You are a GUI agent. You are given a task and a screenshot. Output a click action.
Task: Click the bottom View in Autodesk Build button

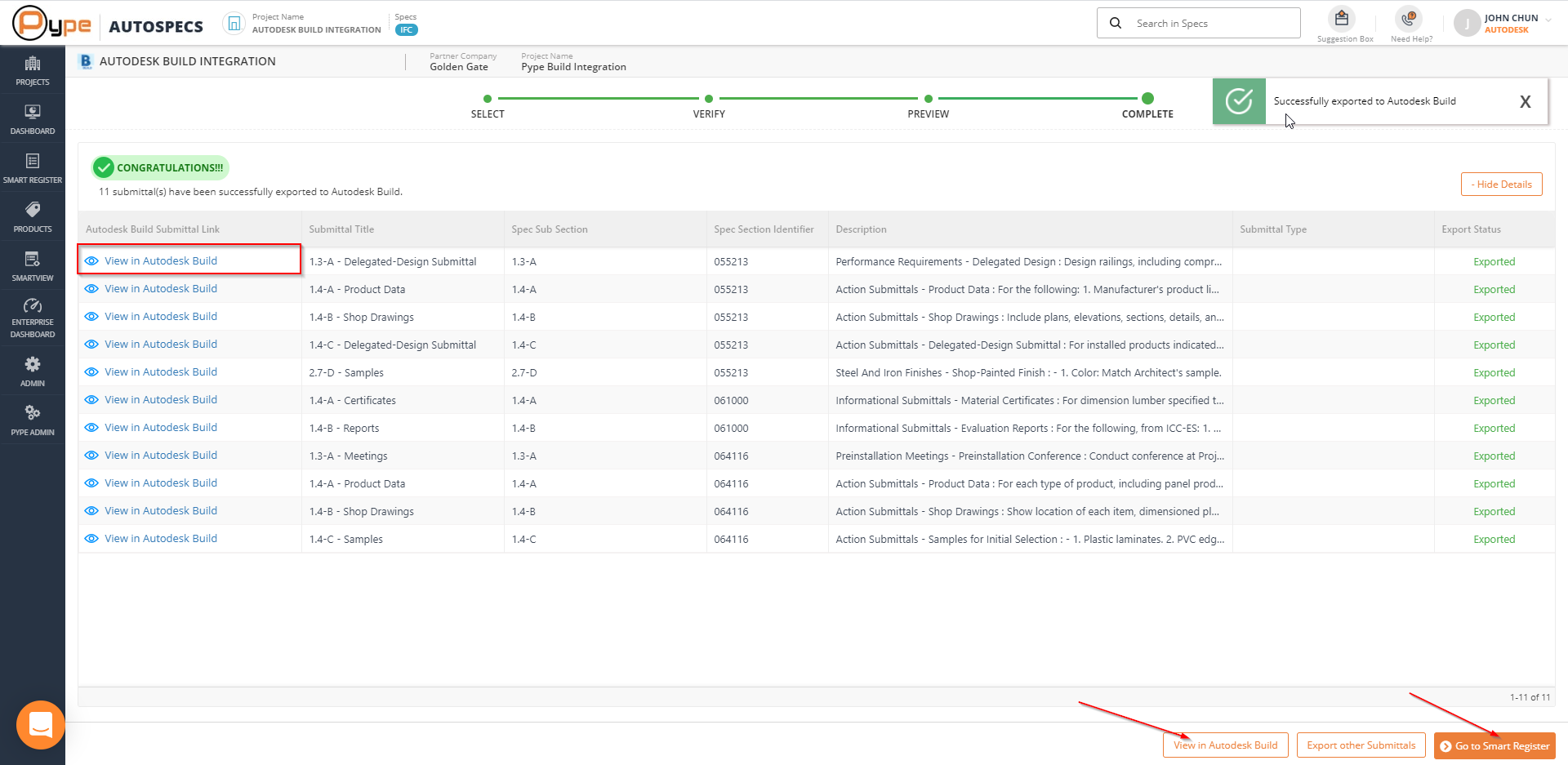click(1225, 745)
